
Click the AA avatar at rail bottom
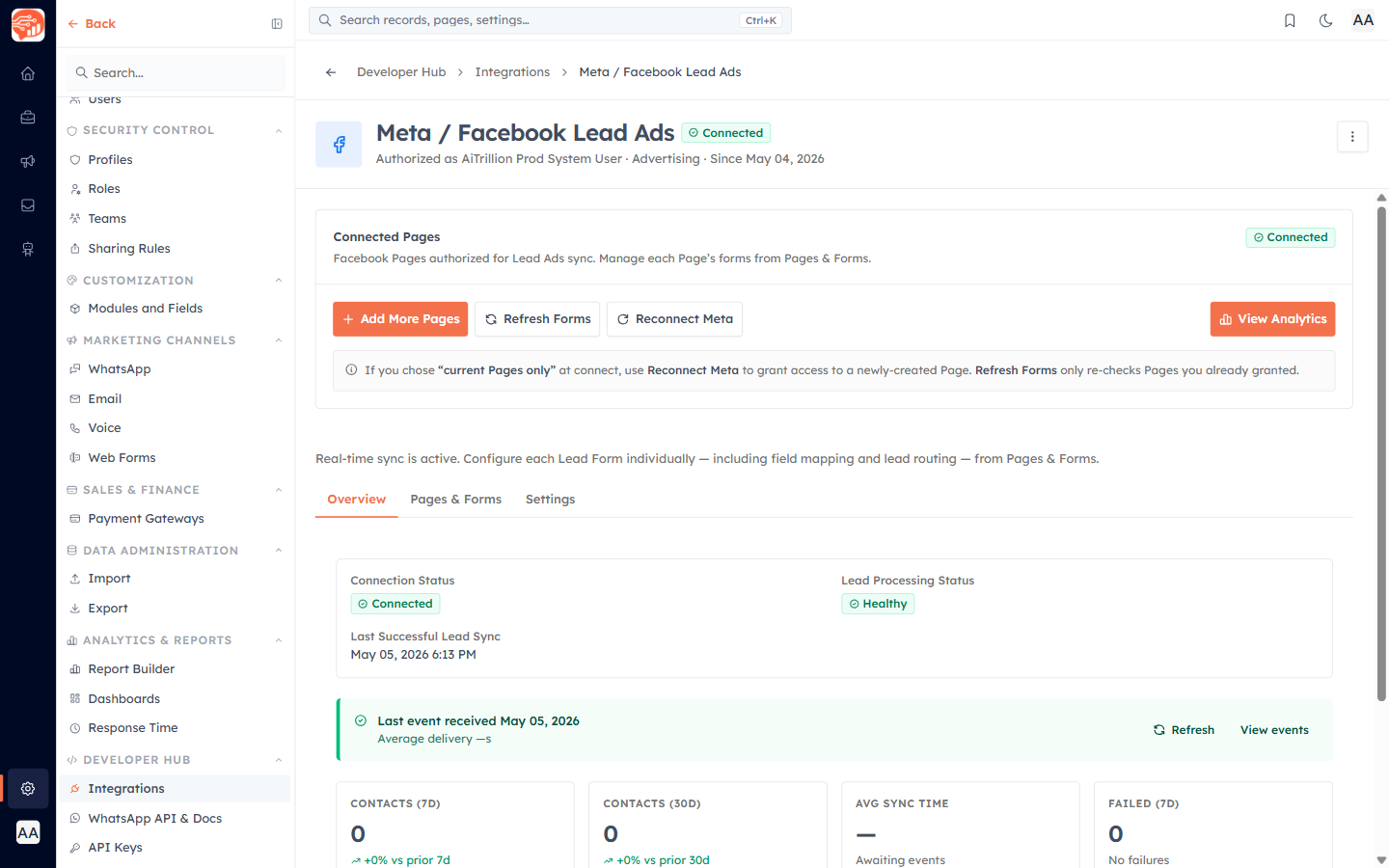coord(28,832)
